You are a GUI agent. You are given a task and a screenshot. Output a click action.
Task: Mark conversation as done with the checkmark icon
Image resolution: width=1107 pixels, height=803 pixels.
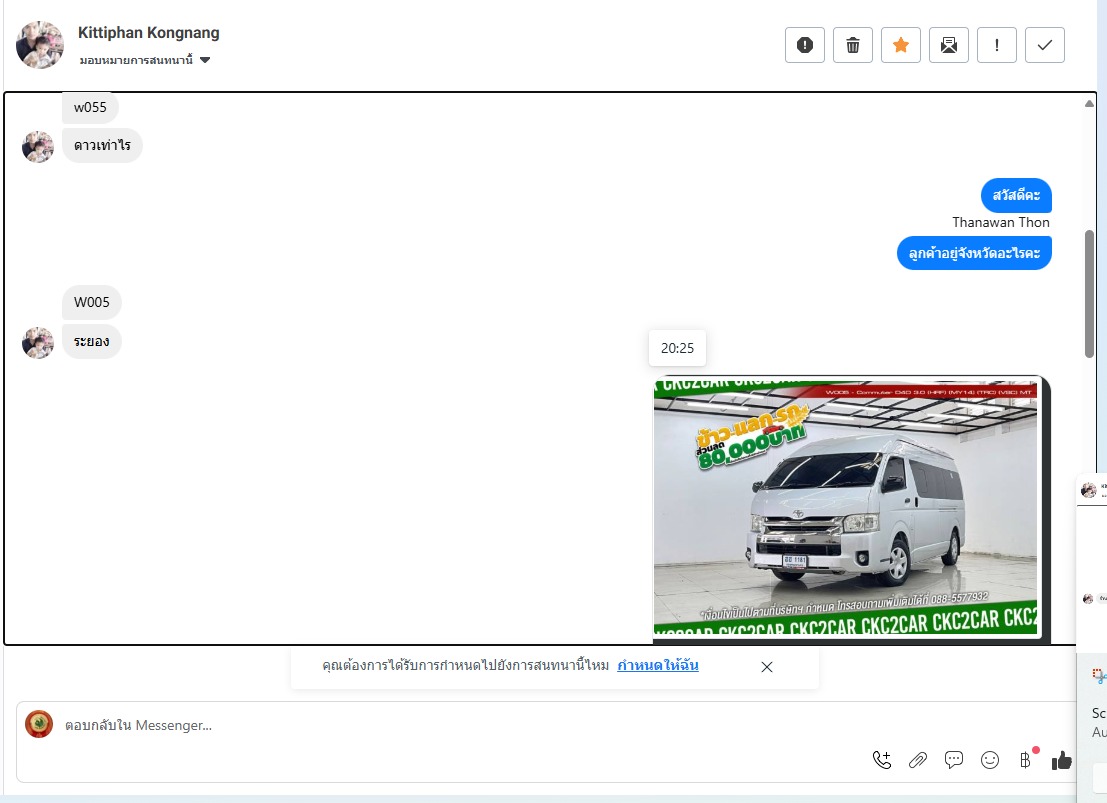[x=1045, y=45]
